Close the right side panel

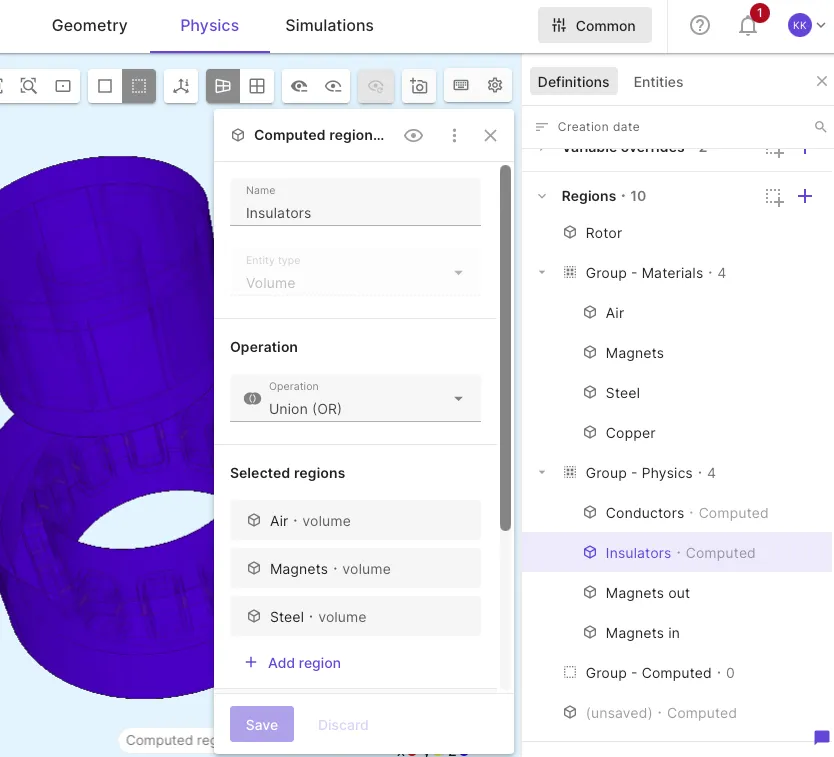(822, 81)
